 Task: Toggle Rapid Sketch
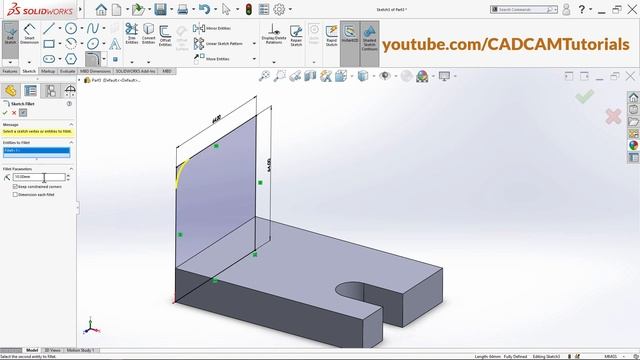point(331,35)
